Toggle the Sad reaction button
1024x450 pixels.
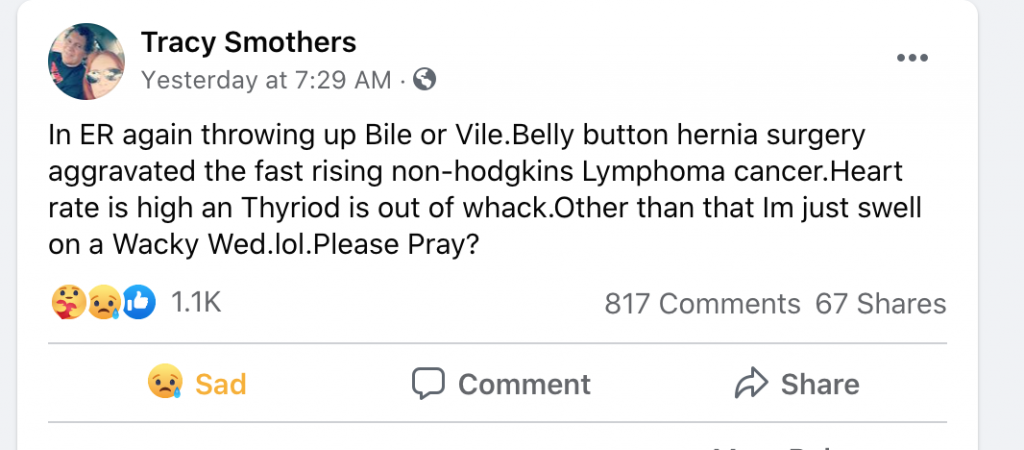[x=196, y=384]
